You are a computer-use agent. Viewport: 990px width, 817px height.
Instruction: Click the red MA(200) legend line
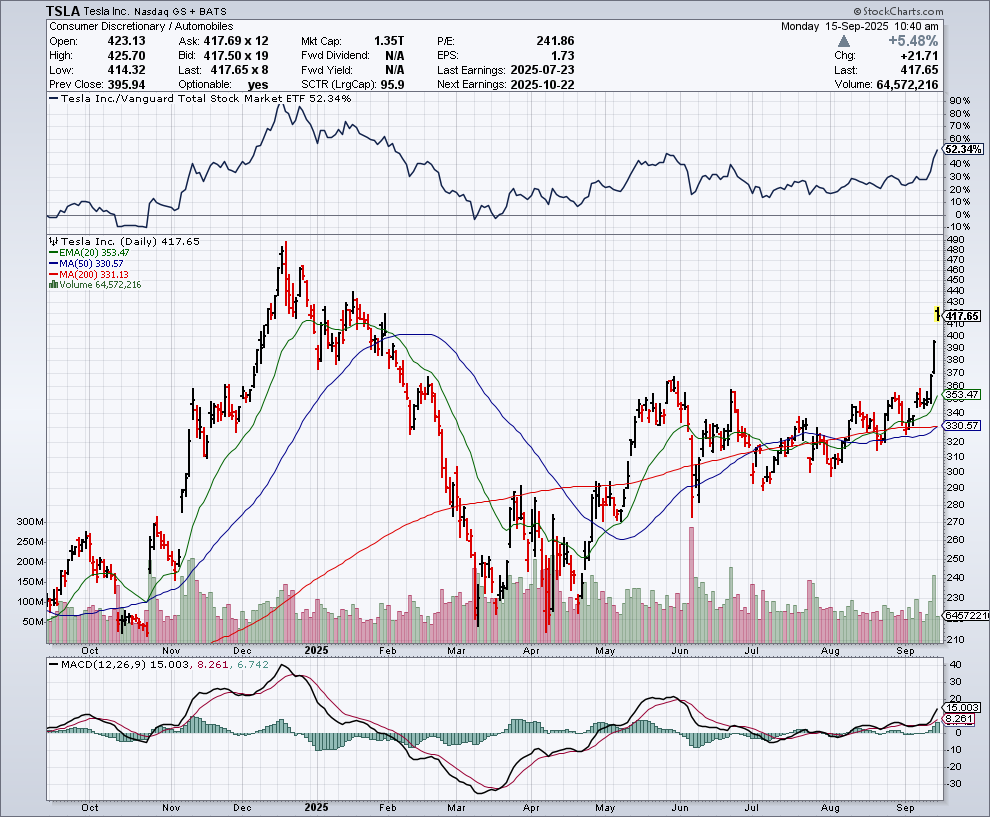tap(53, 274)
